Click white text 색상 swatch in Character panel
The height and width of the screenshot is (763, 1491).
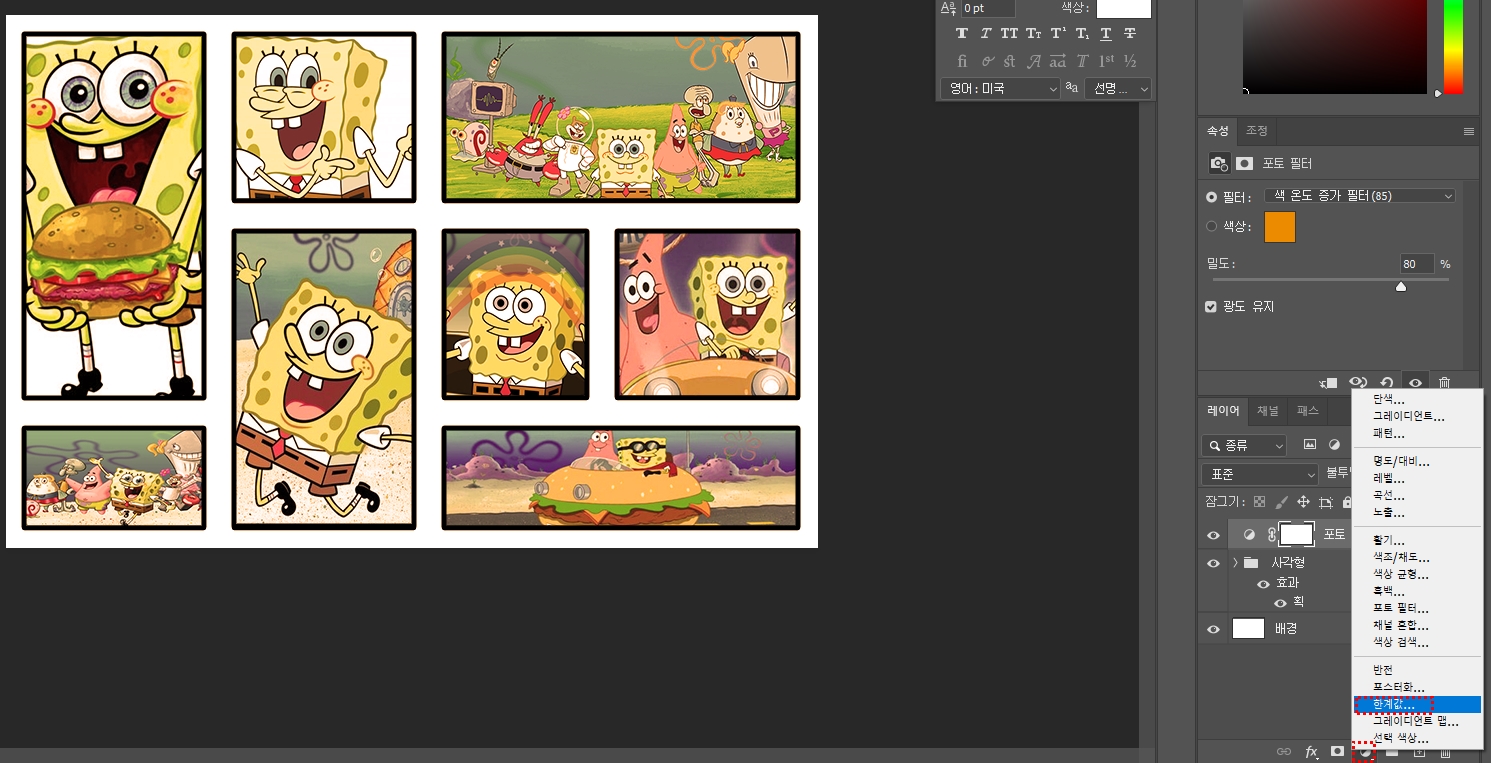[x=1124, y=8]
